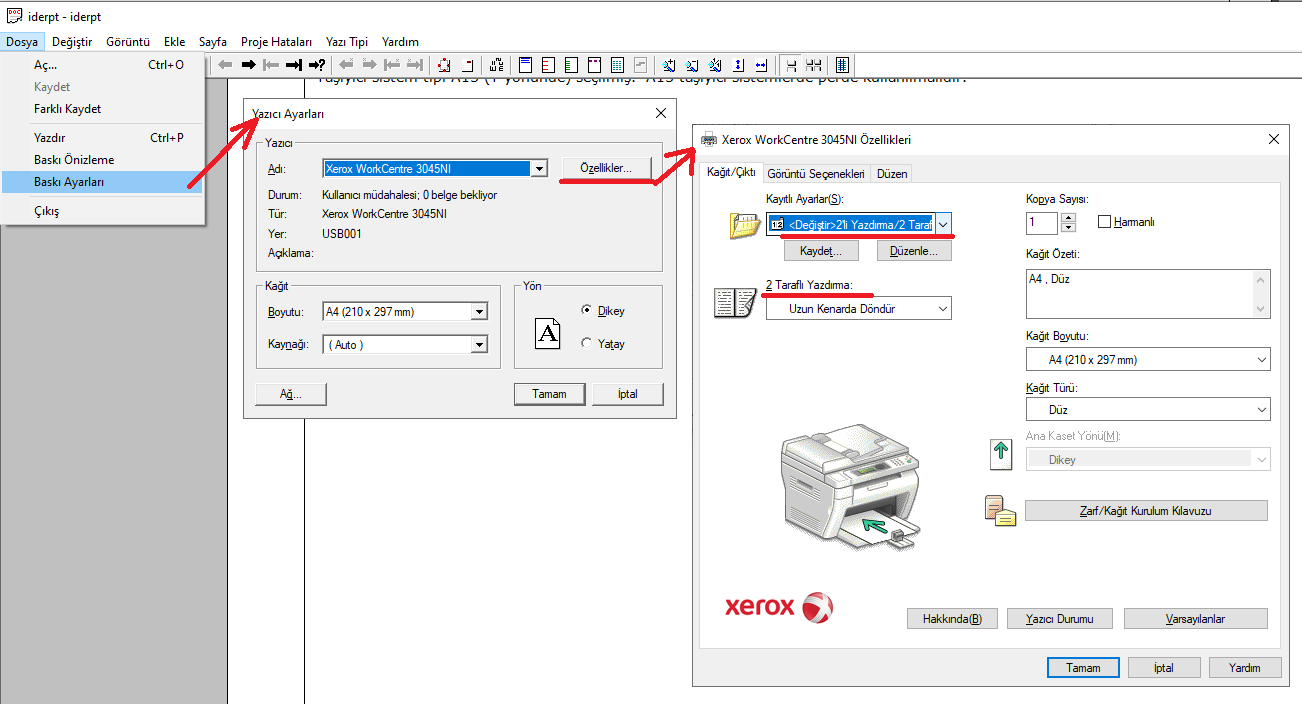The height and width of the screenshot is (704, 1302).
Task: Click the horizontal blue double-arrow toolbar icon
Action: point(763,65)
